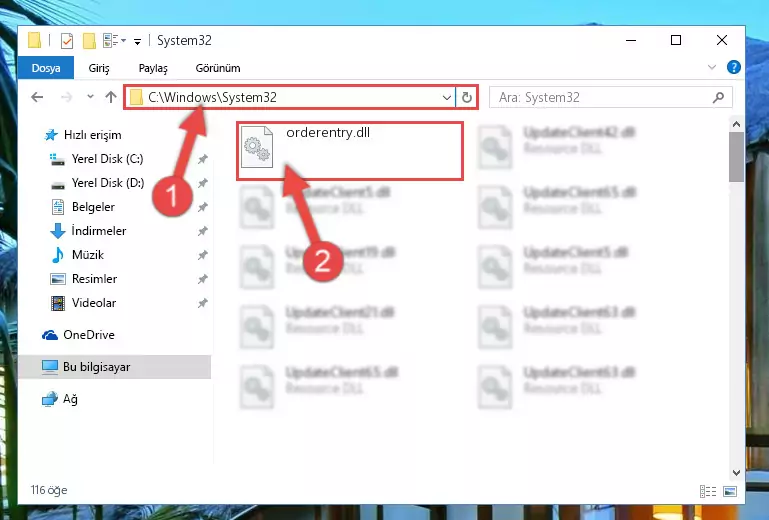Open recent locations dropdown arrow
The width and height of the screenshot is (769, 520).
point(90,97)
